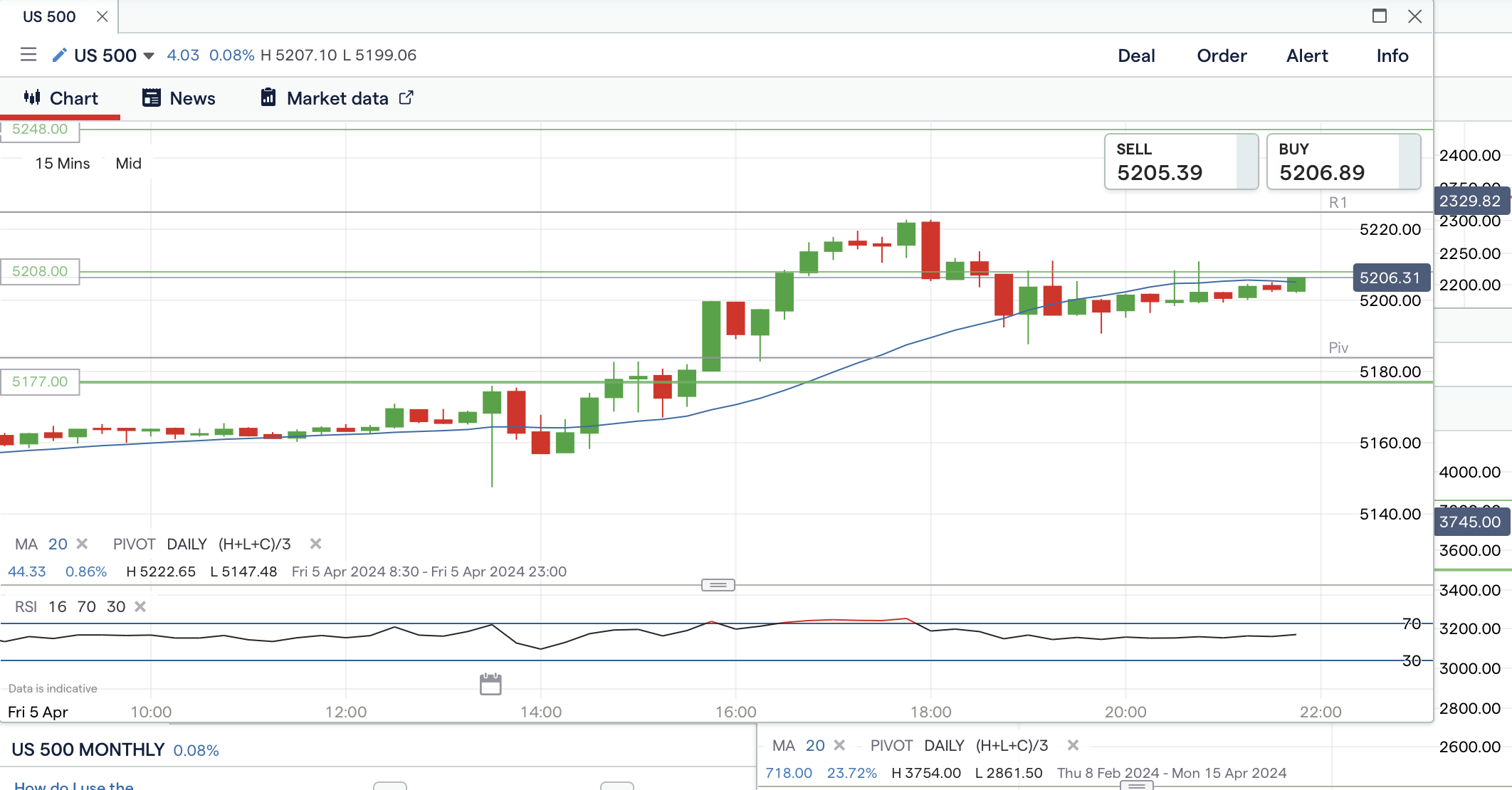
Task: Remove MA 20 from the lower-right monthly chart
Action: (x=840, y=745)
